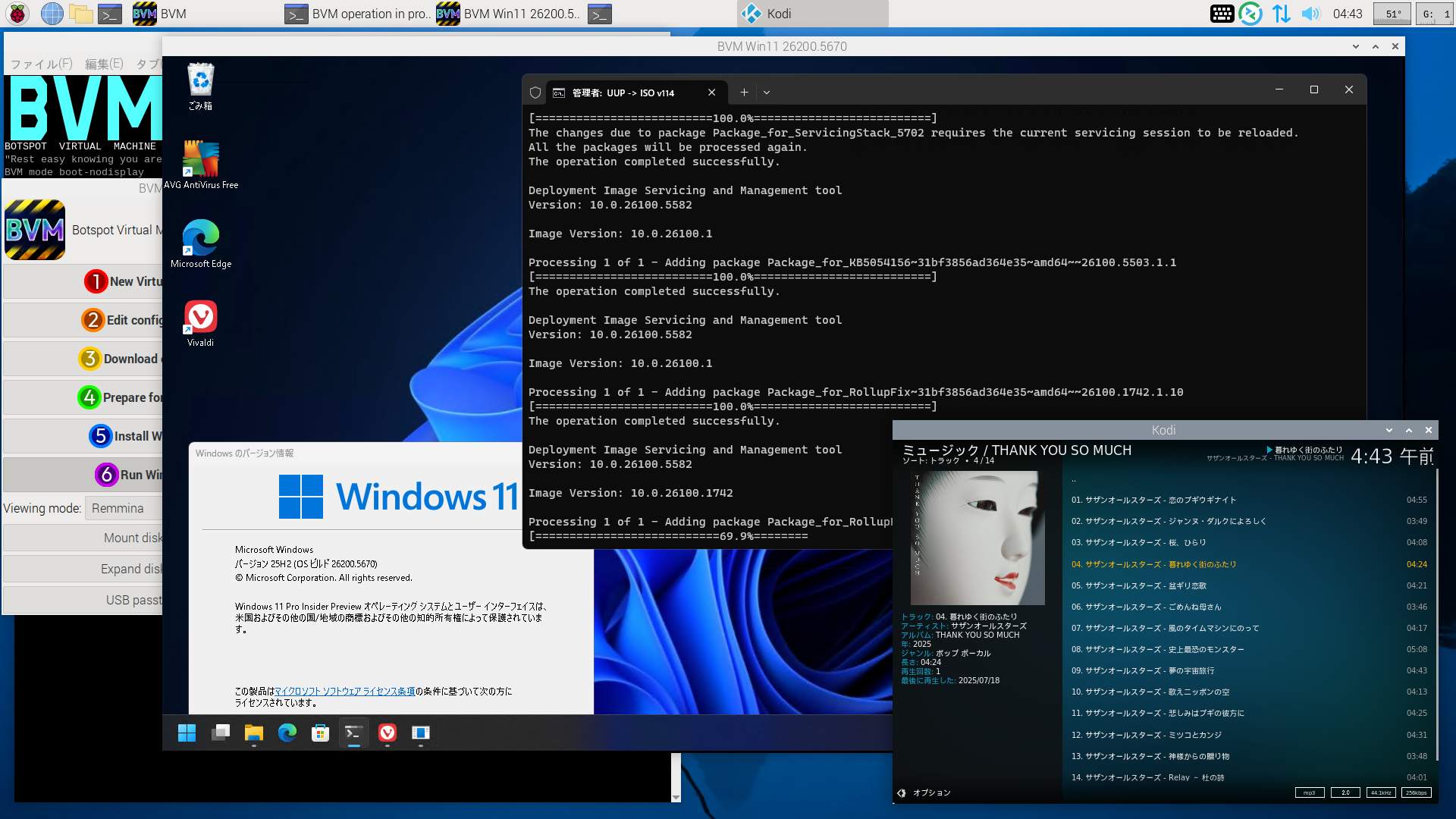The image size is (1456, 819).
Task: Click the Expand disk button
Action: click(83, 569)
